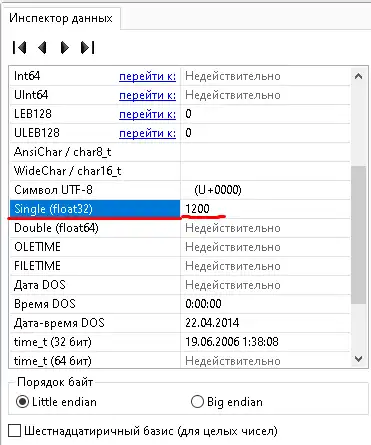371x445 pixels.
Task: Go to previous byte arrow icon
Action: tap(42, 47)
